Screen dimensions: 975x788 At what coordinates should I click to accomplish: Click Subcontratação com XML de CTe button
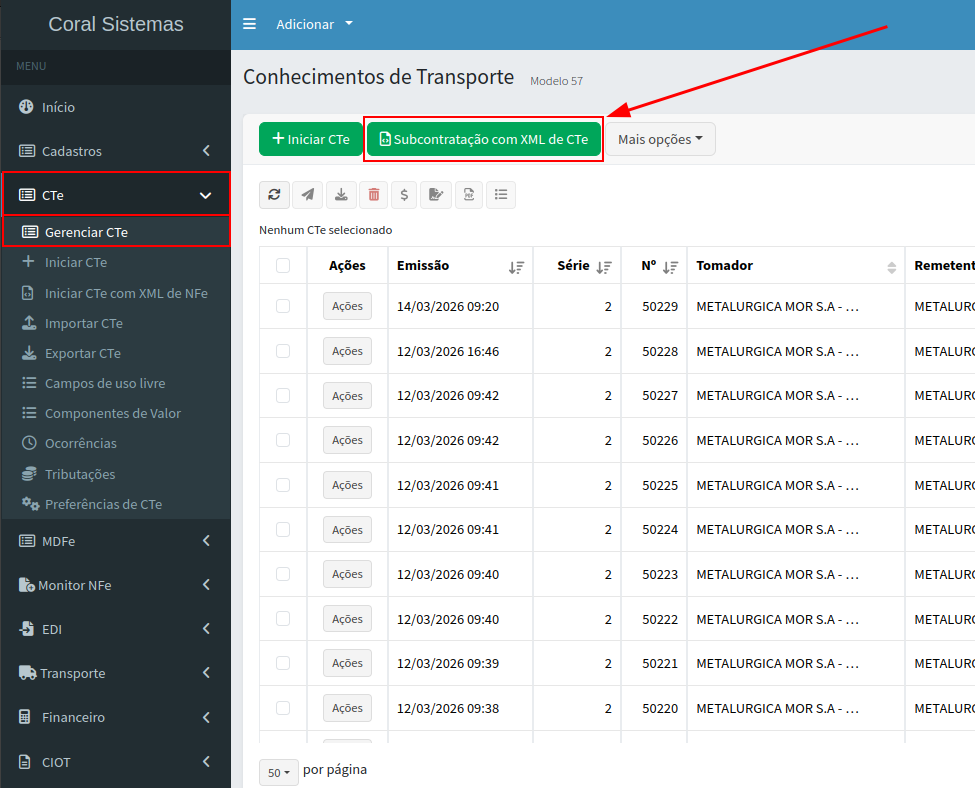484,139
